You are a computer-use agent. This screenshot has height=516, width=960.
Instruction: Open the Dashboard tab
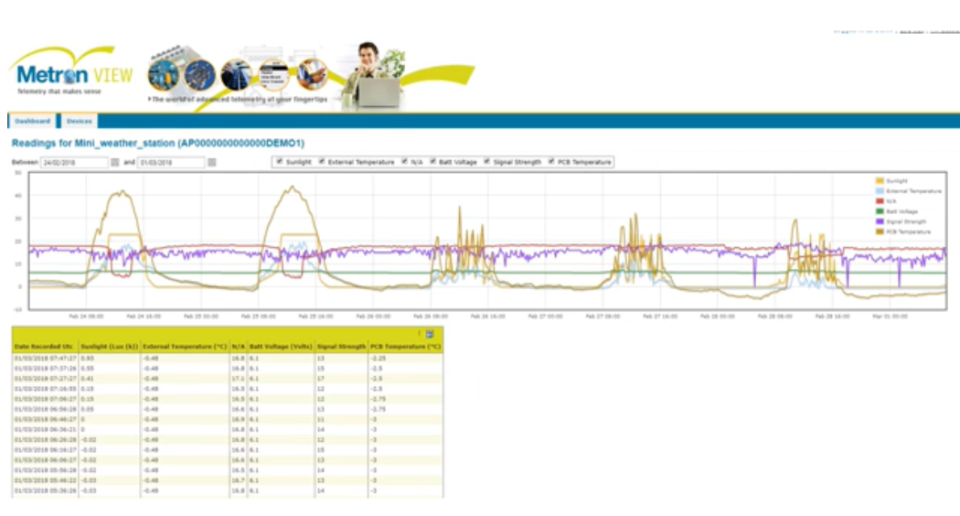(x=32, y=121)
